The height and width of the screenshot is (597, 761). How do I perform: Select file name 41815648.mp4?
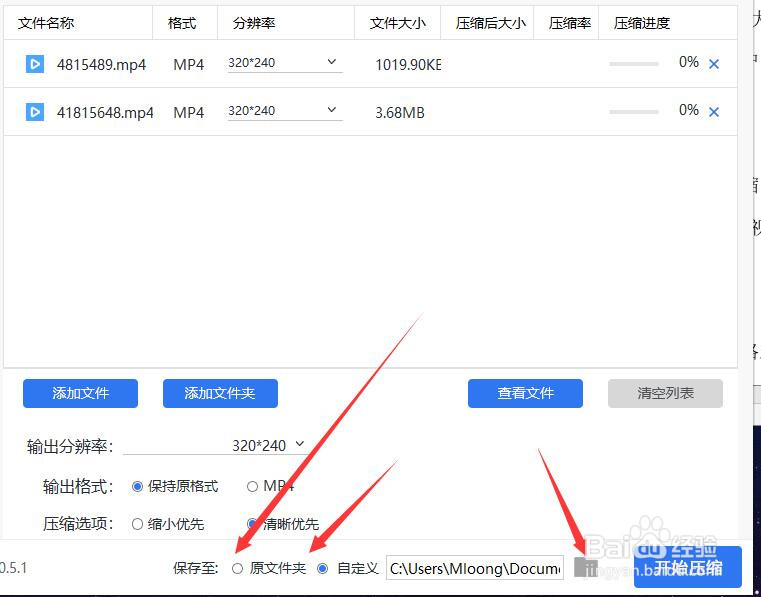[x=105, y=113]
